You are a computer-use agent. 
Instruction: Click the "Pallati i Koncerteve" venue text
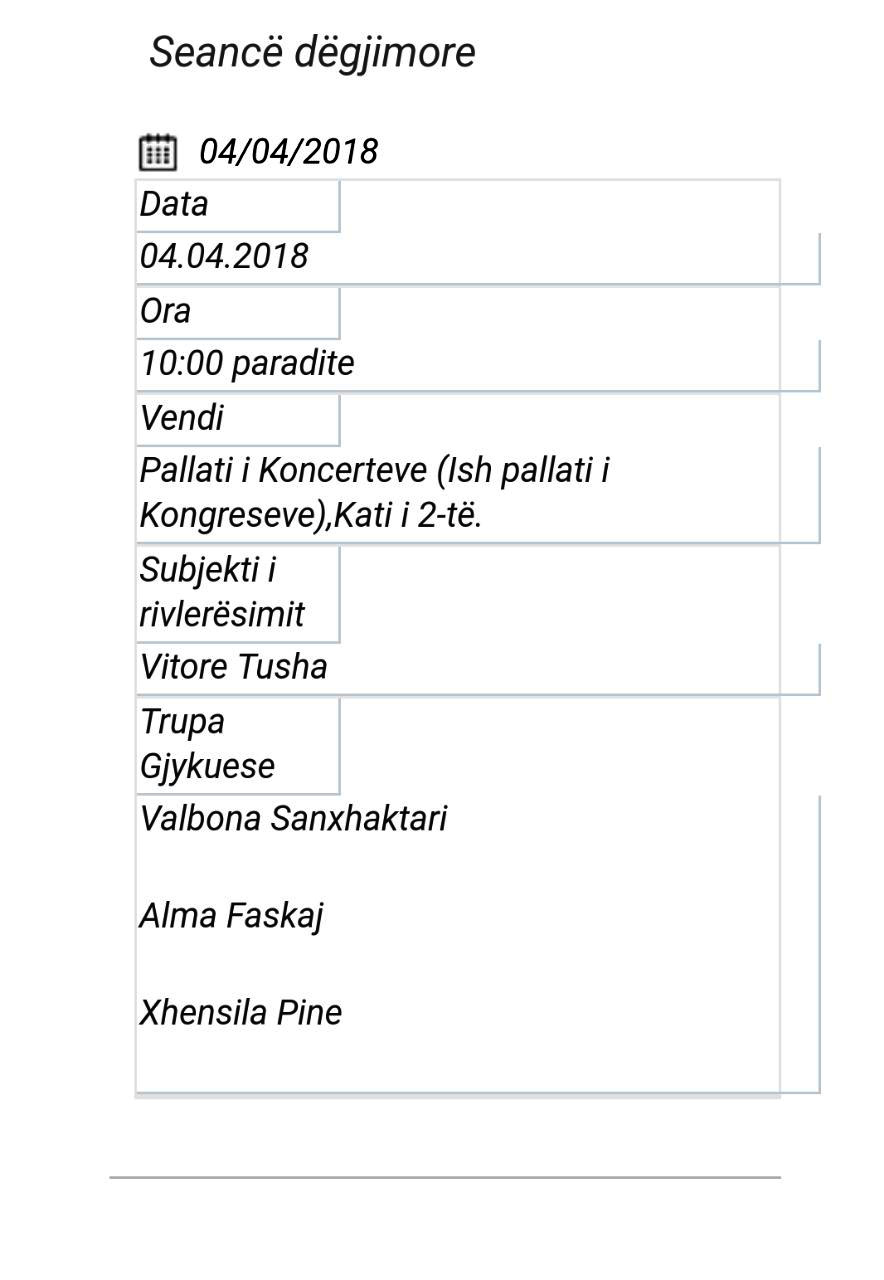[374, 471]
